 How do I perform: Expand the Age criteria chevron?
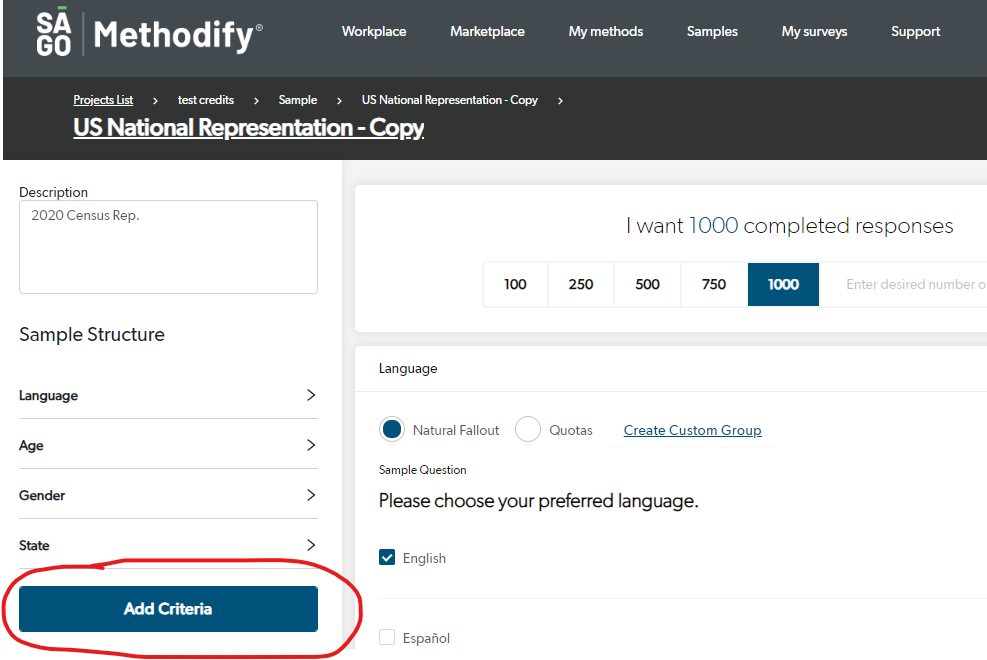pyautogui.click(x=311, y=445)
